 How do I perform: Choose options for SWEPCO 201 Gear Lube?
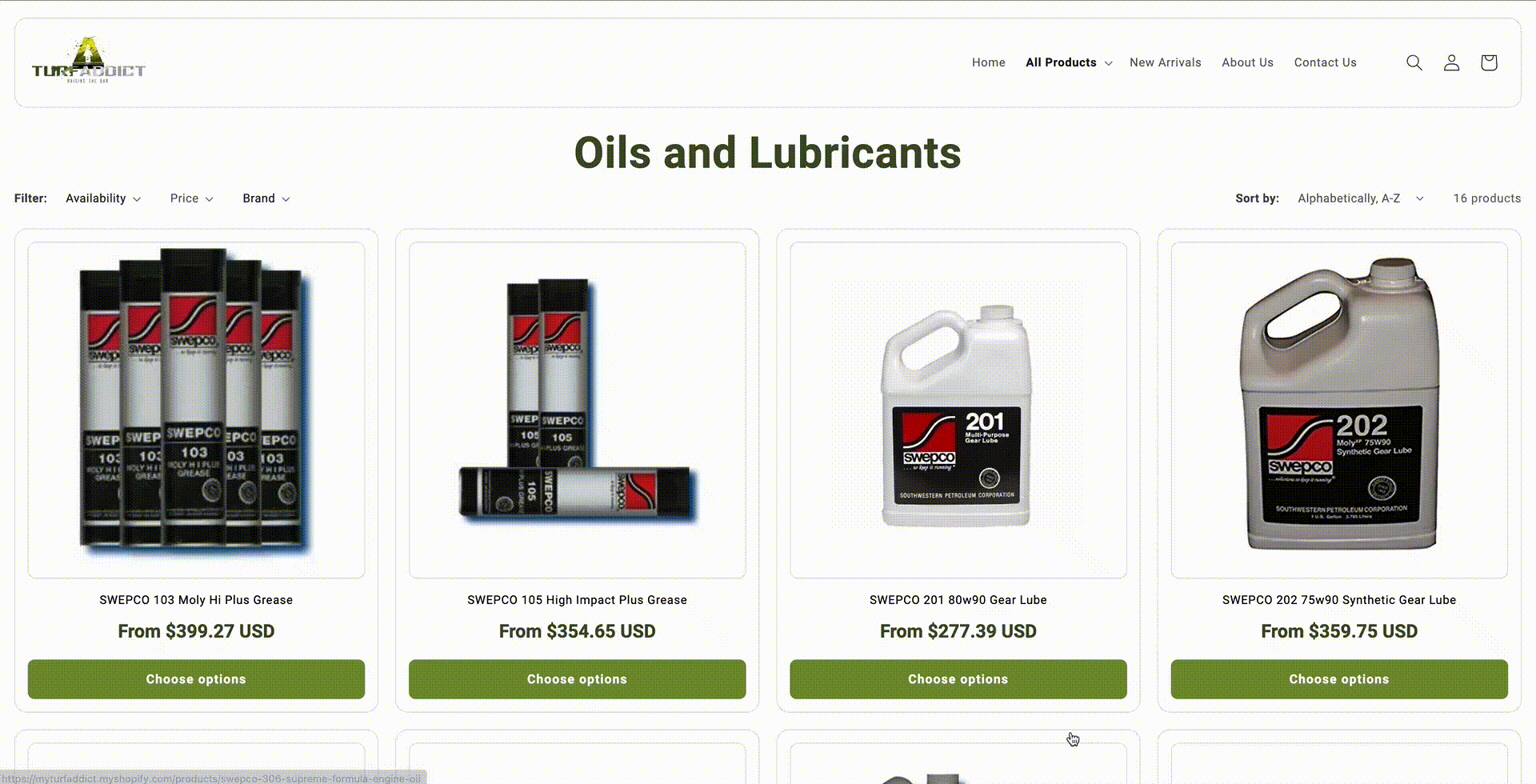pos(958,679)
